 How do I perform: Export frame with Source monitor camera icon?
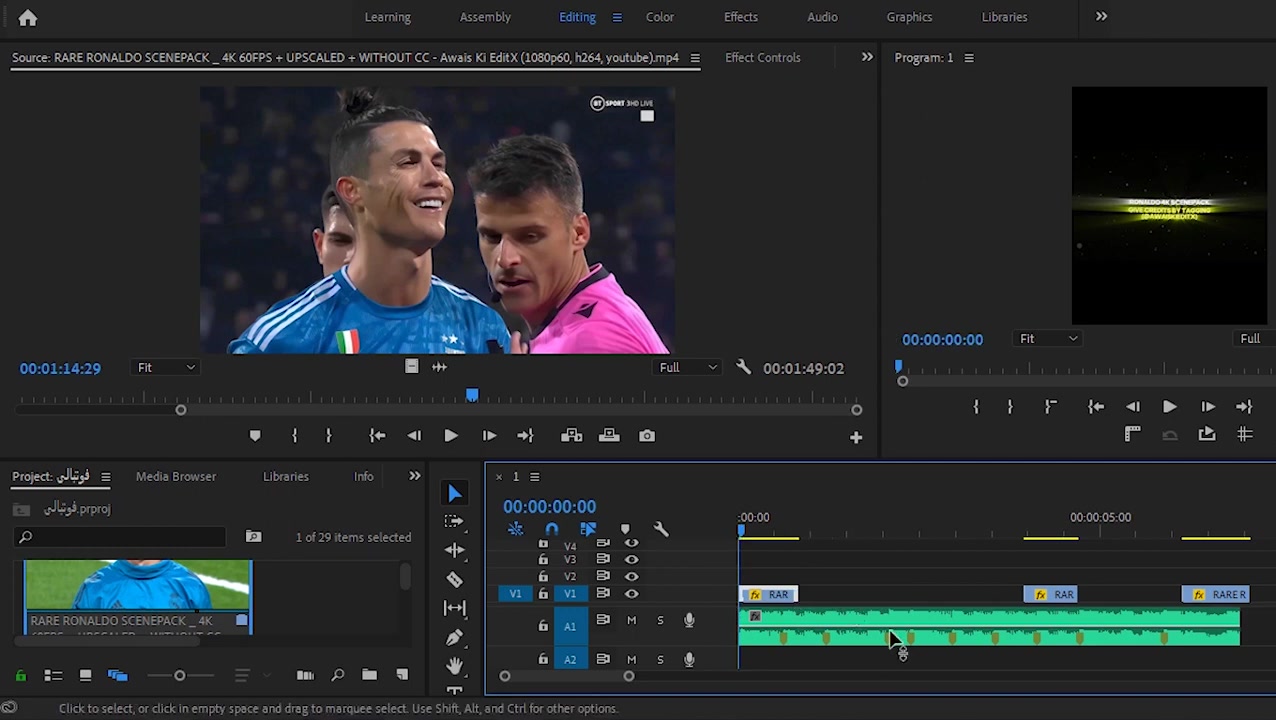pyautogui.click(x=647, y=436)
